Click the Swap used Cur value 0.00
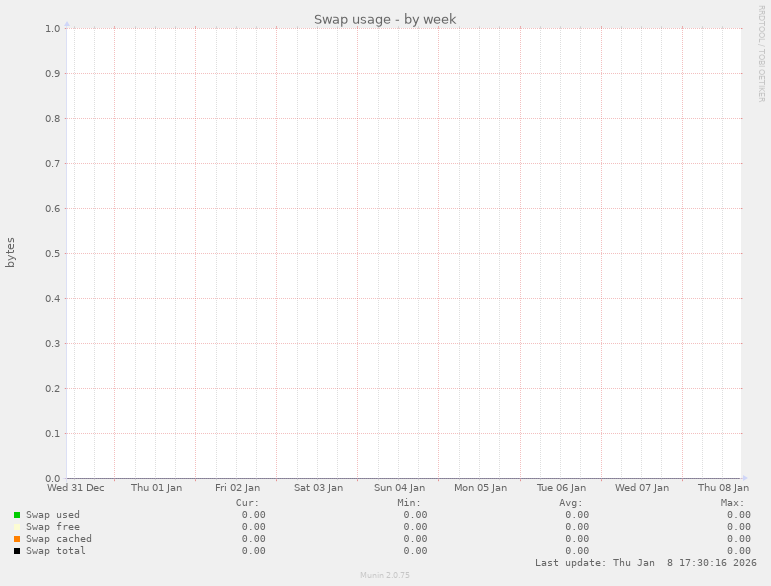Image resolution: width=771 pixels, height=586 pixels. point(253,515)
